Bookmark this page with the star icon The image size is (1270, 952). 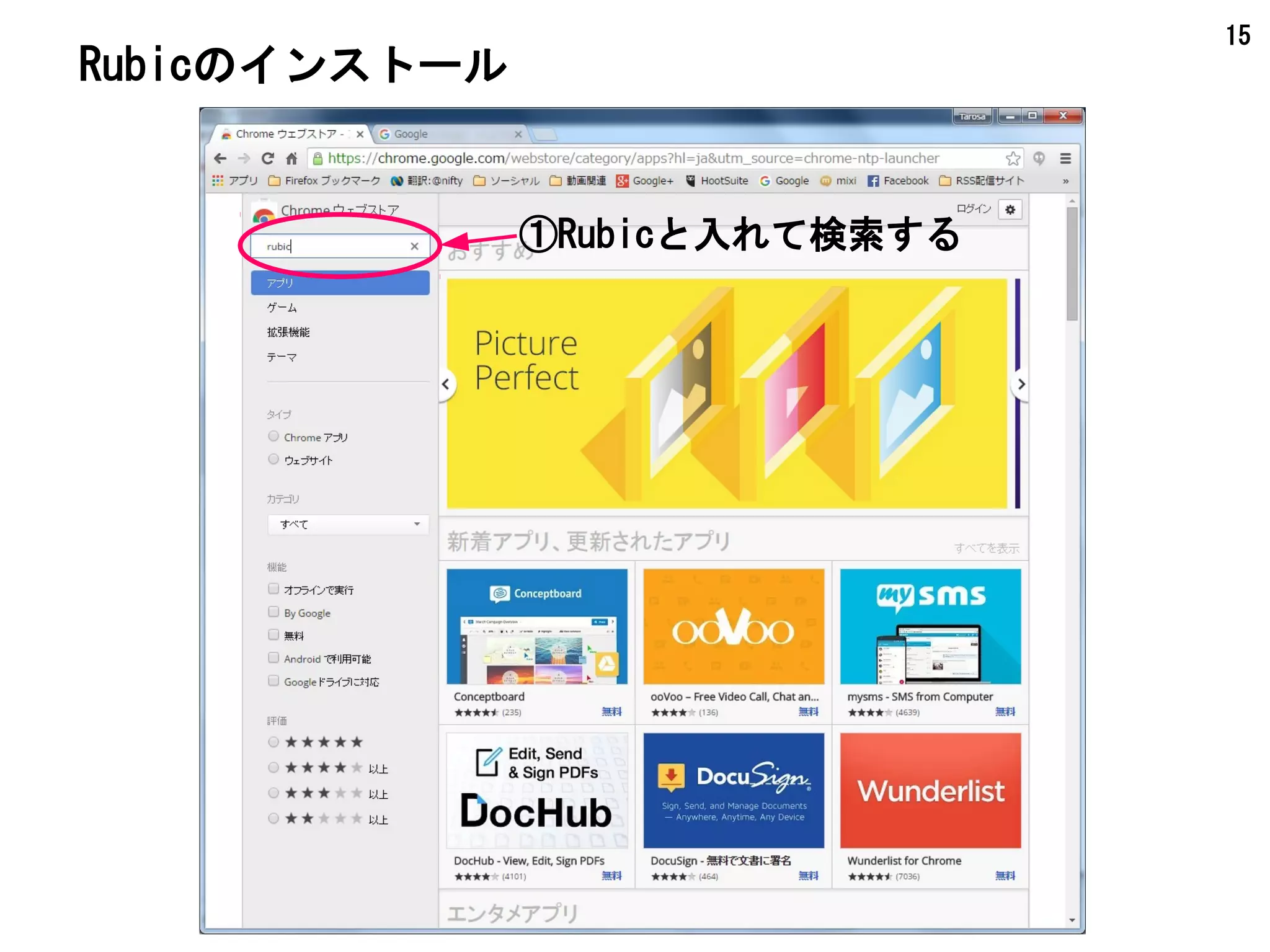click(1013, 159)
